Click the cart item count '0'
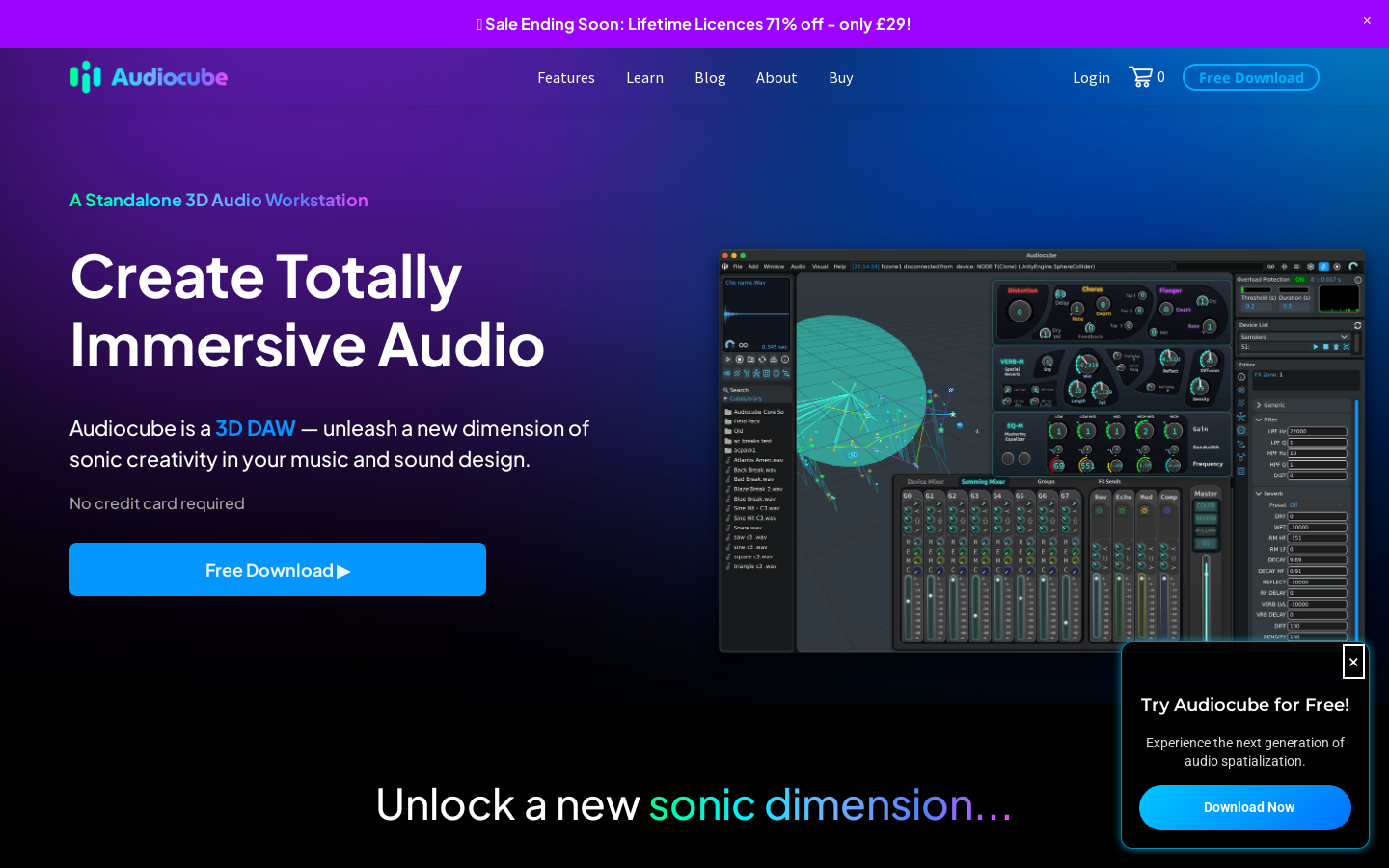 1161,77
